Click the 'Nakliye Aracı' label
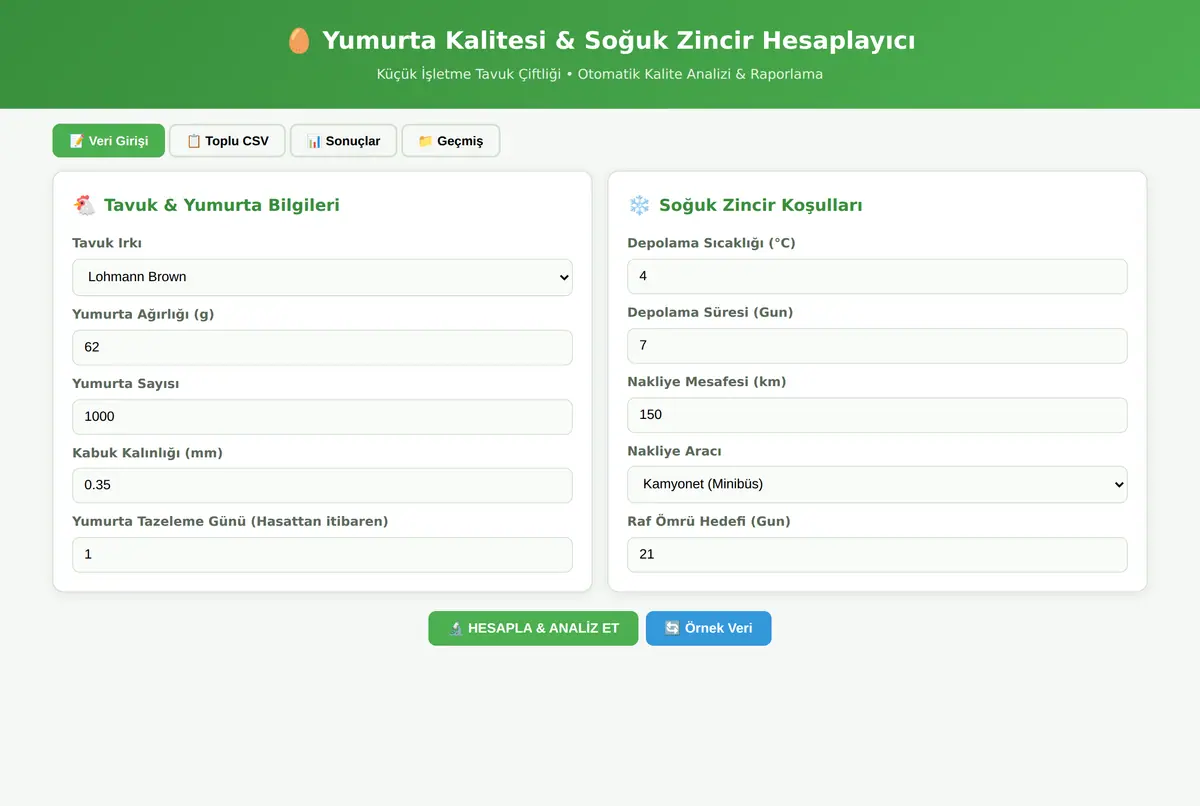 [674, 451]
